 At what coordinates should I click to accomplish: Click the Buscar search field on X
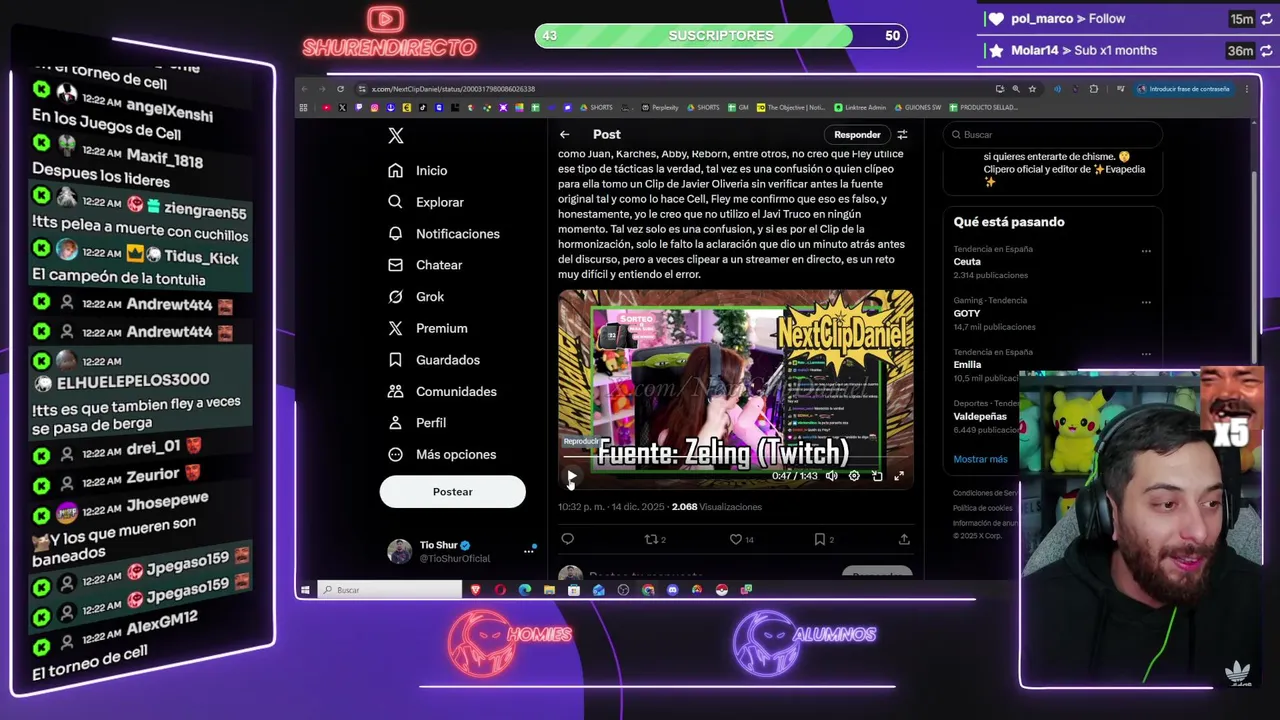point(1053,134)
